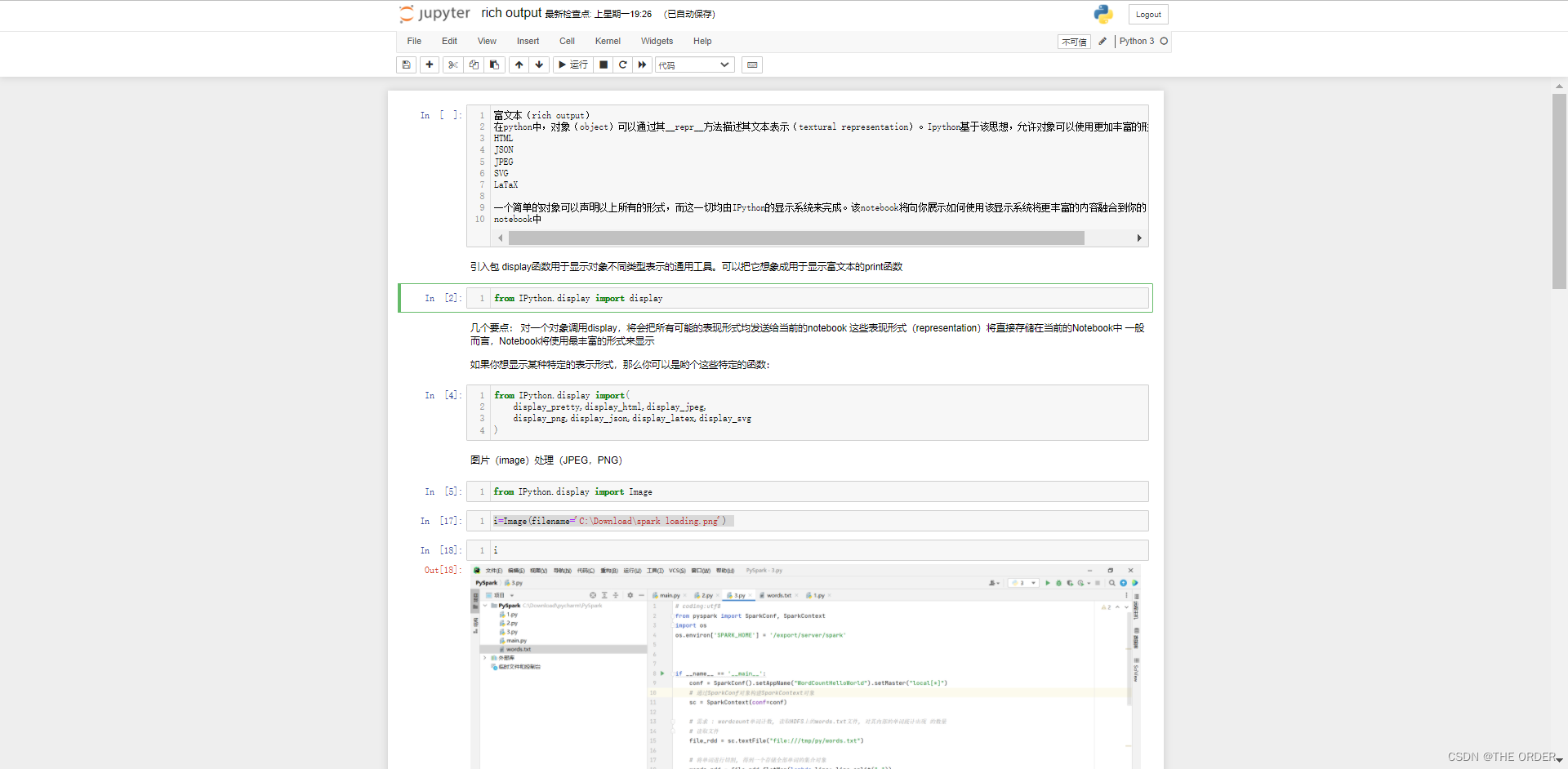Save the notebook checkpoint
Viewport: 1568px width, 769px height.
tap(406, 64)
